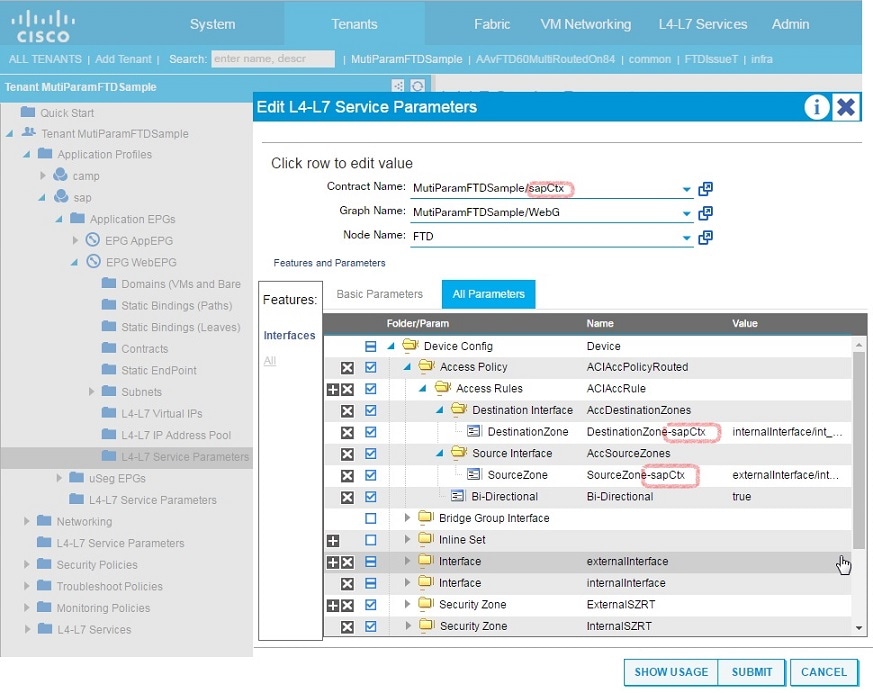
Task: Open the copy icon beside Graph Name
Action: pyautogui.click(x=705, y=213)
